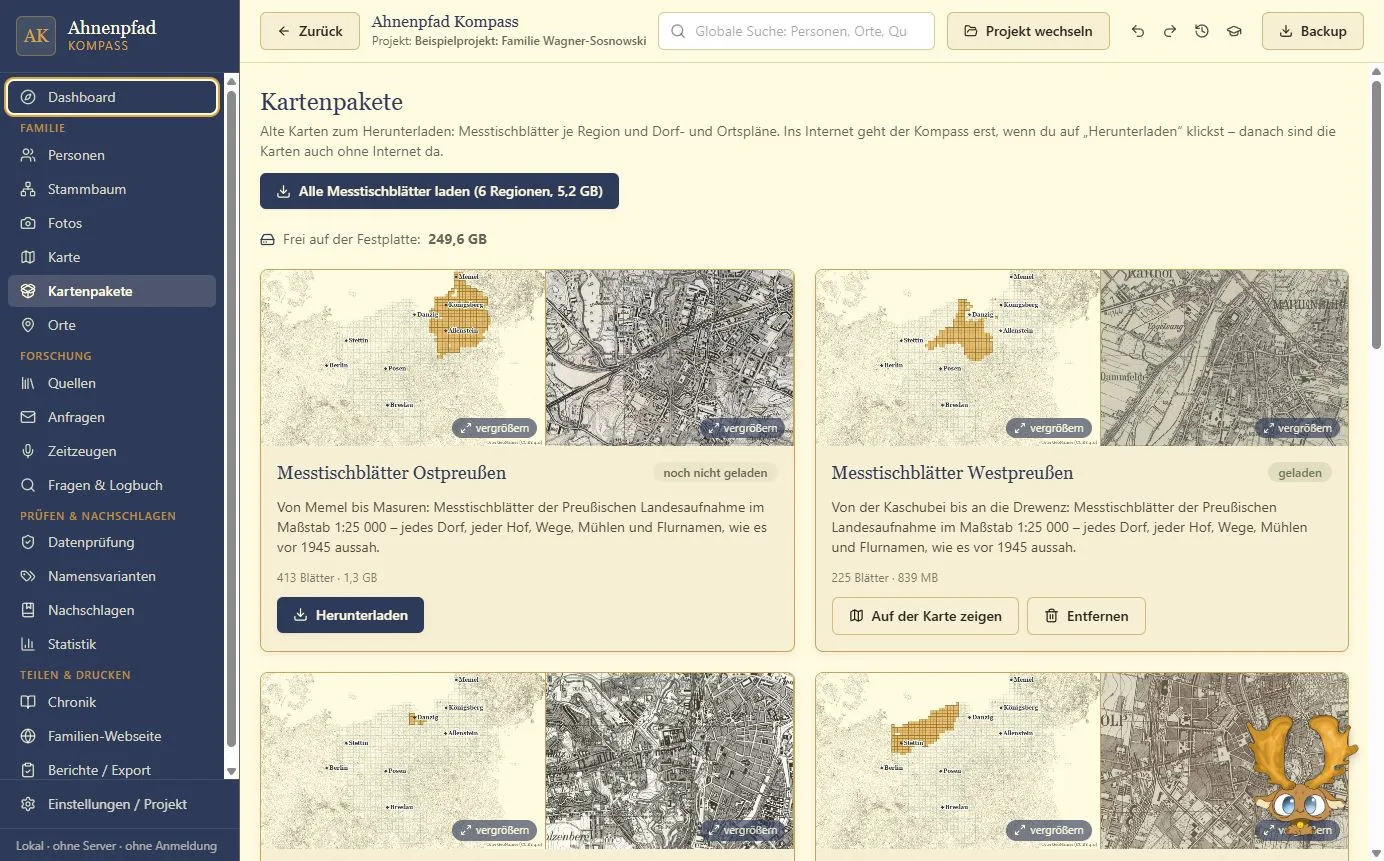This screenshot has width=1384, height=861.
Task: Open Namensvarianten
Action: point(112,576)
